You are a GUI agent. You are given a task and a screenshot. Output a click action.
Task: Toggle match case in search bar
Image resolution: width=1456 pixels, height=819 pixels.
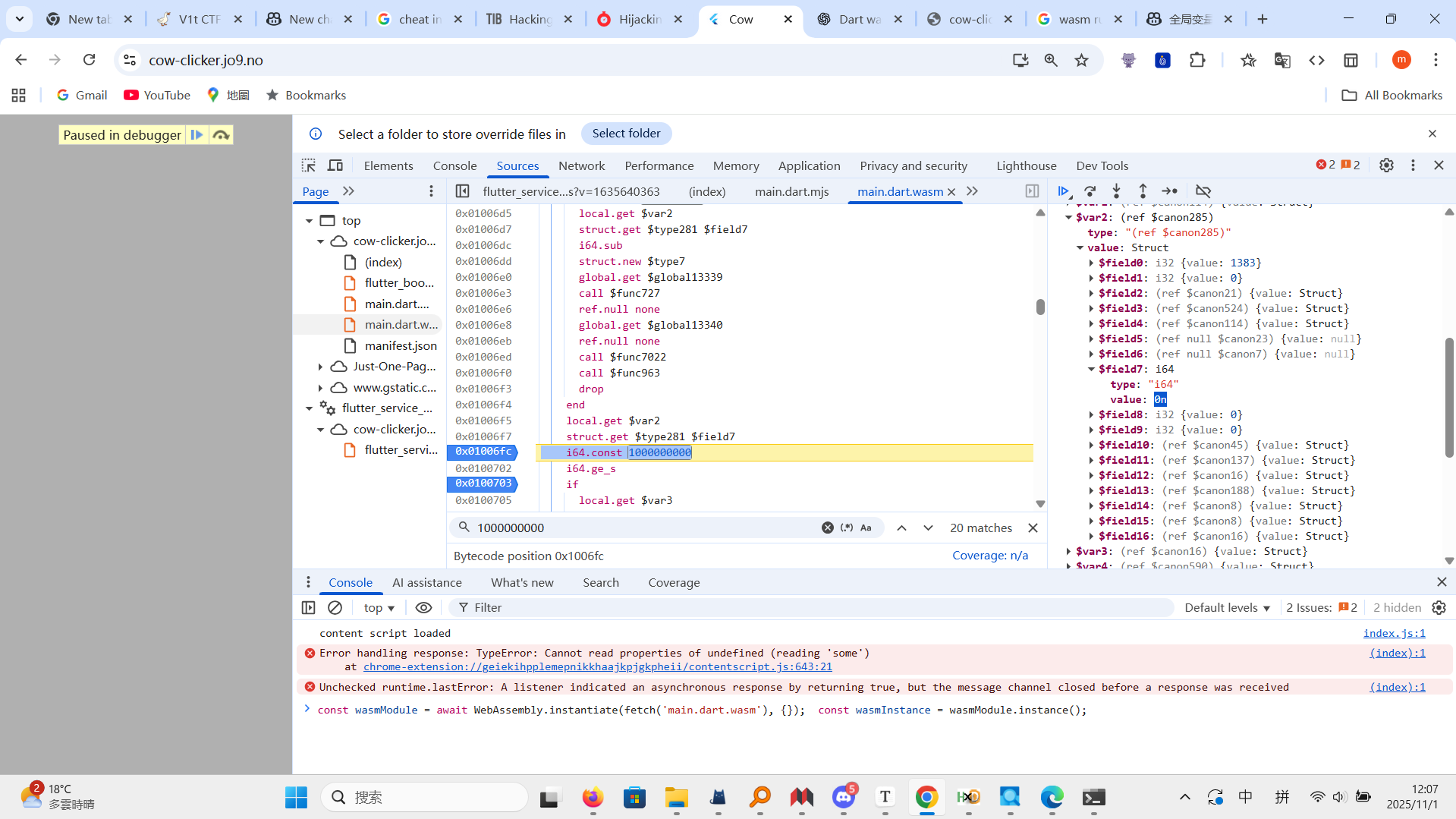click(x=866, y=528)
